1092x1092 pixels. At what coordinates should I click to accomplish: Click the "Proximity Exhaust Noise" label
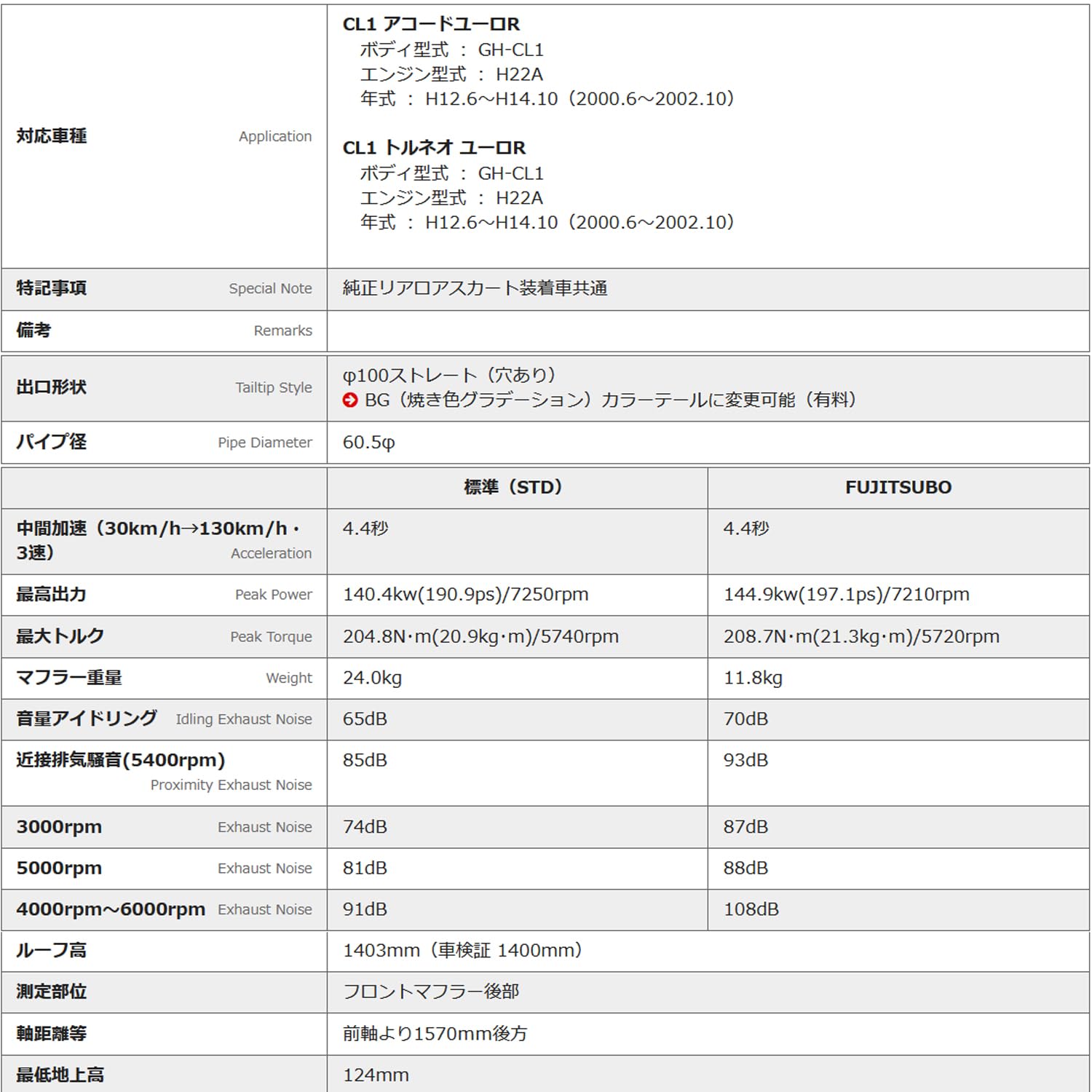click(232, 785)
